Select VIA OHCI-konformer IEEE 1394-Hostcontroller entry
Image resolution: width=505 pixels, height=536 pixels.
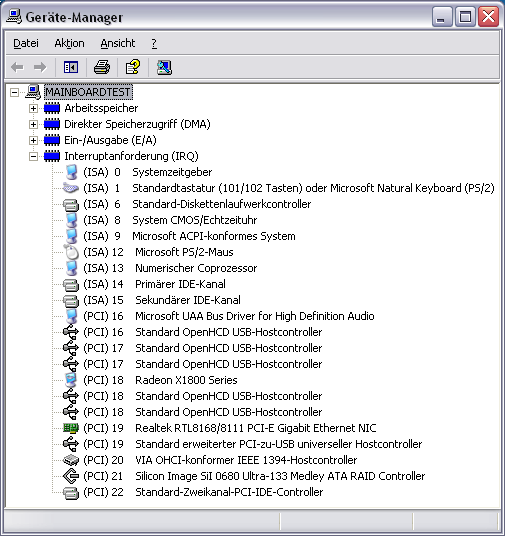(246, 460)
